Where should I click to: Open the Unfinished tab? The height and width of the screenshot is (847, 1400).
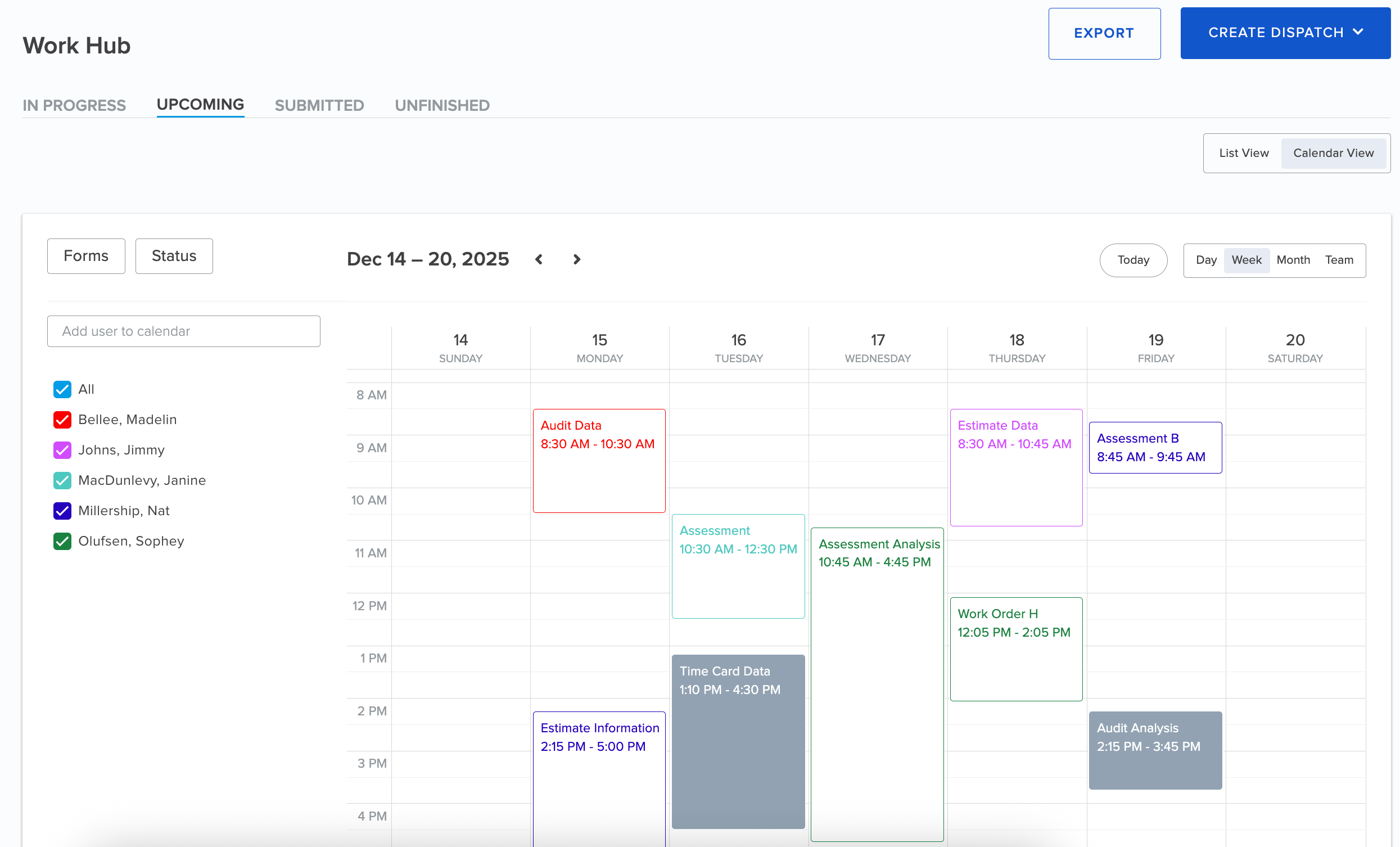pyautogui.click(x=442, y=105)
